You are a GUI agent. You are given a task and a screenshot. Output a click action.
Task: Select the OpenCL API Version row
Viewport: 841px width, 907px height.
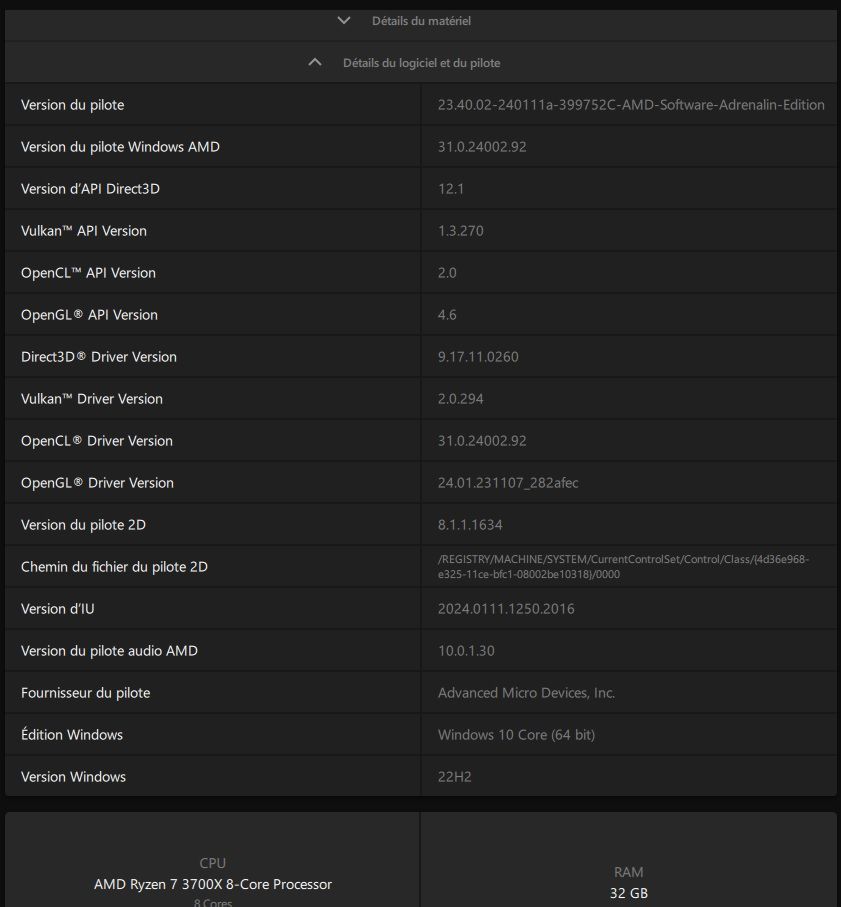[420, 272]
